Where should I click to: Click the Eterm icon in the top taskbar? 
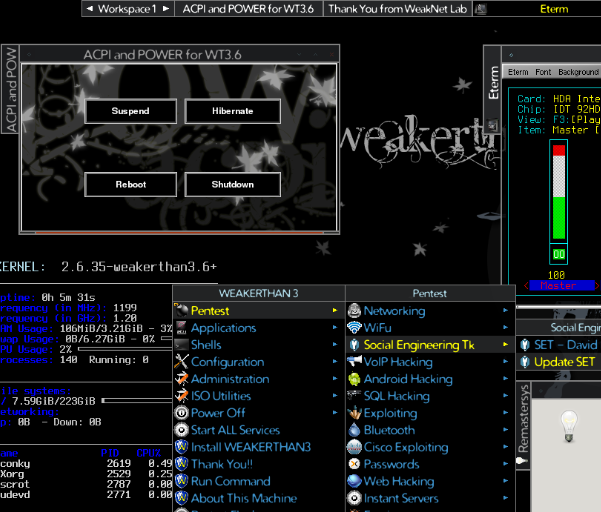pos(481,9)
